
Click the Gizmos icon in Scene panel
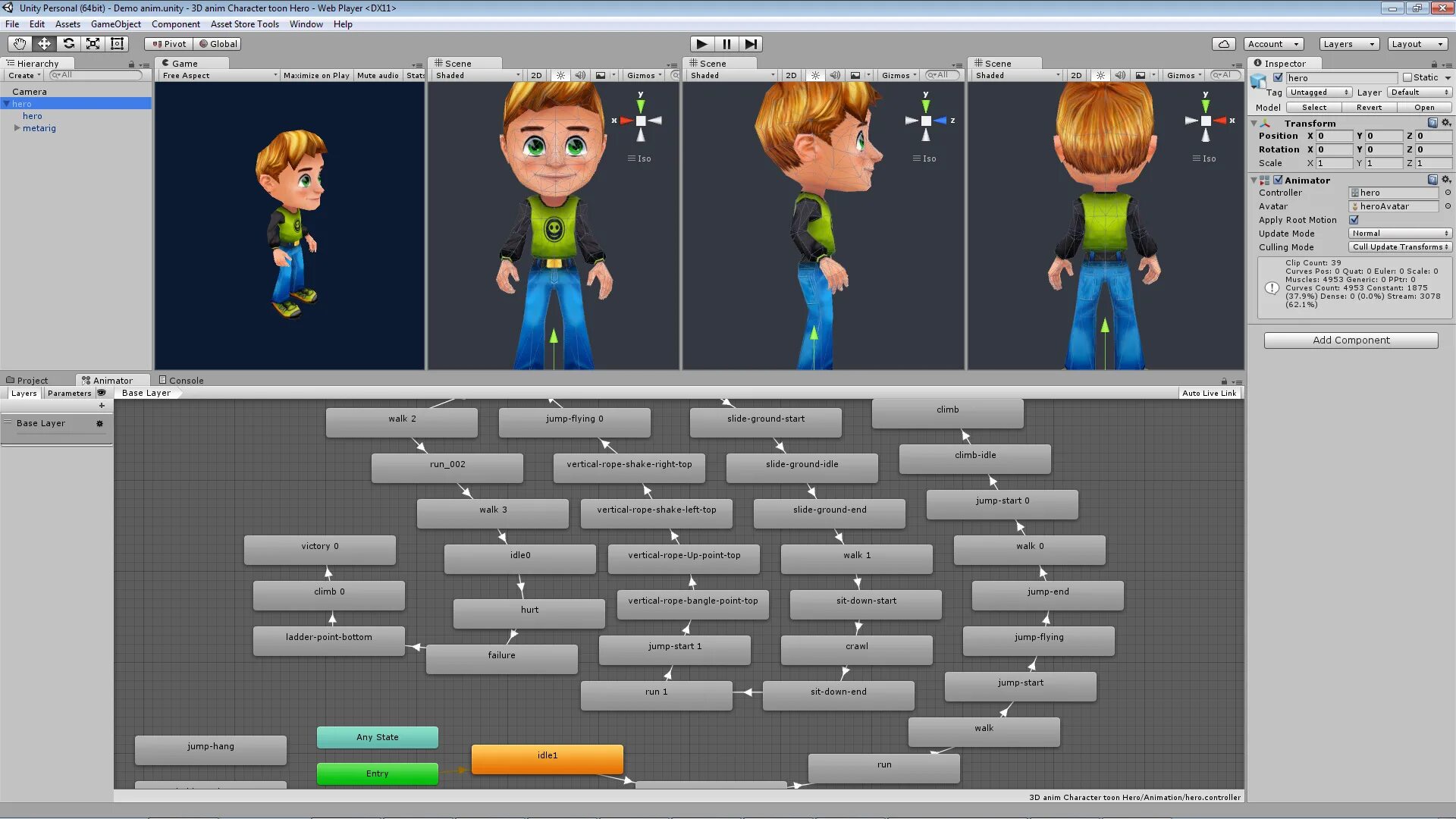(x=640, y=75)
